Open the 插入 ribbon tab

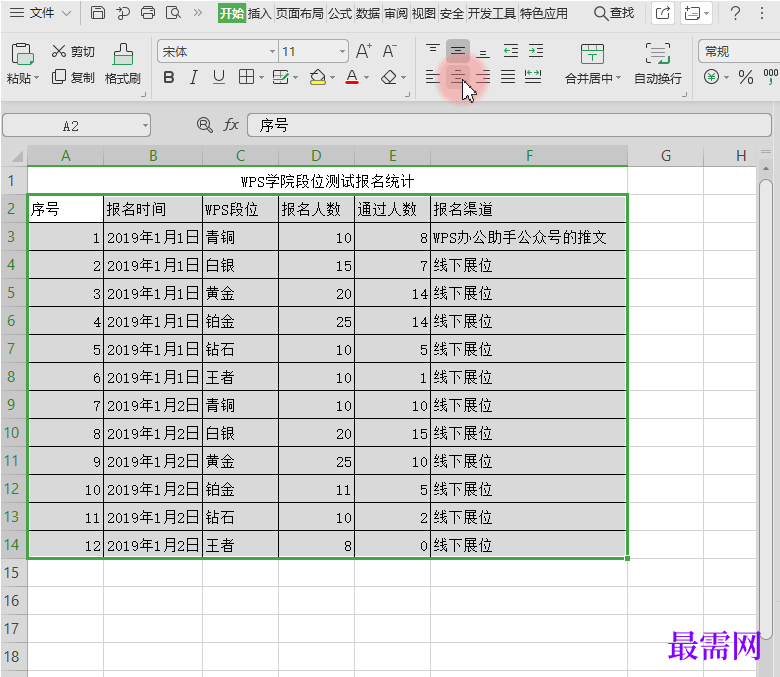tap(259, 13)
